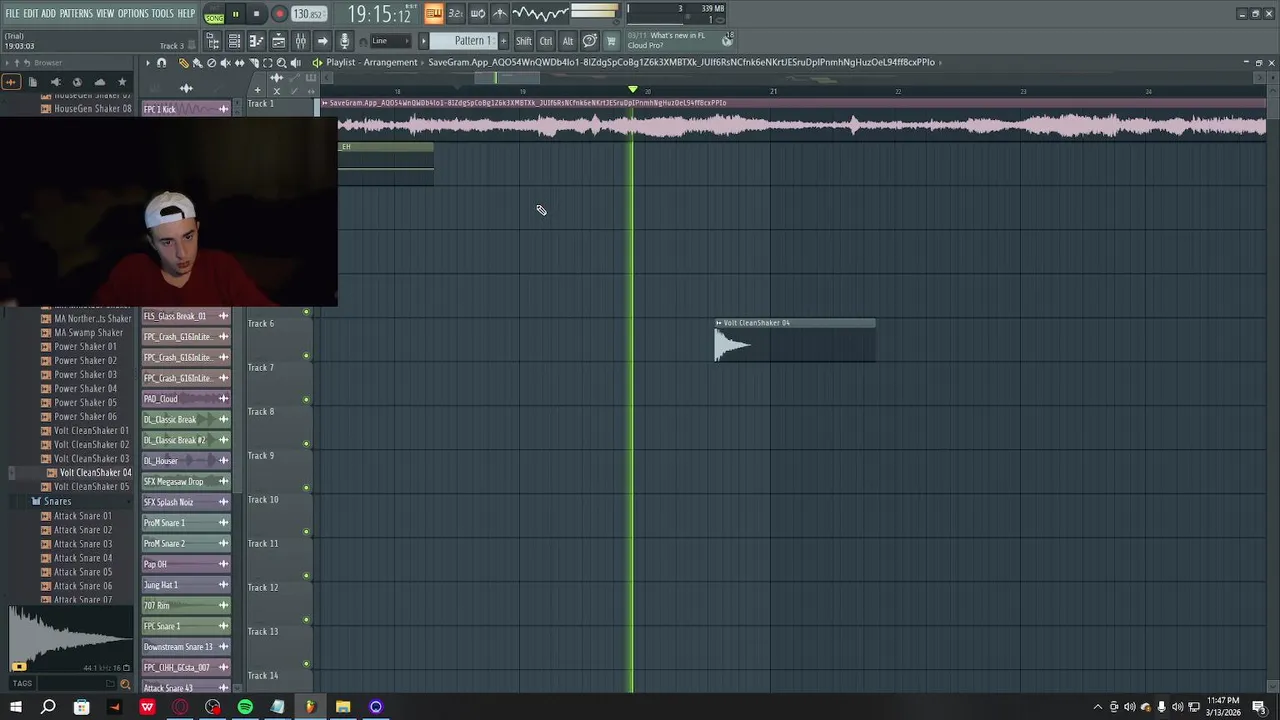Screen dimensions: 1280x720
Task: Click the playhead marker on the timeline
Action: coord(632,90)
